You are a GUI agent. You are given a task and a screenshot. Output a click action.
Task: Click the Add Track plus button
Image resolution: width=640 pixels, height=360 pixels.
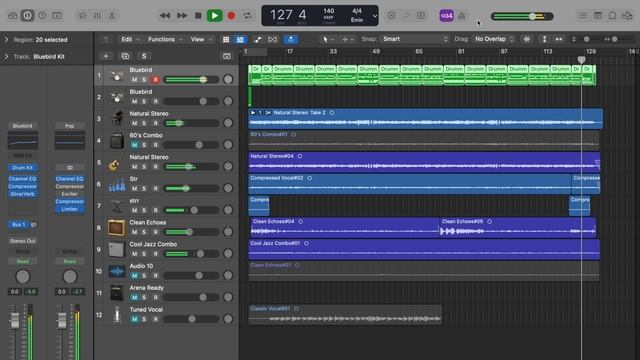(106, 56)
